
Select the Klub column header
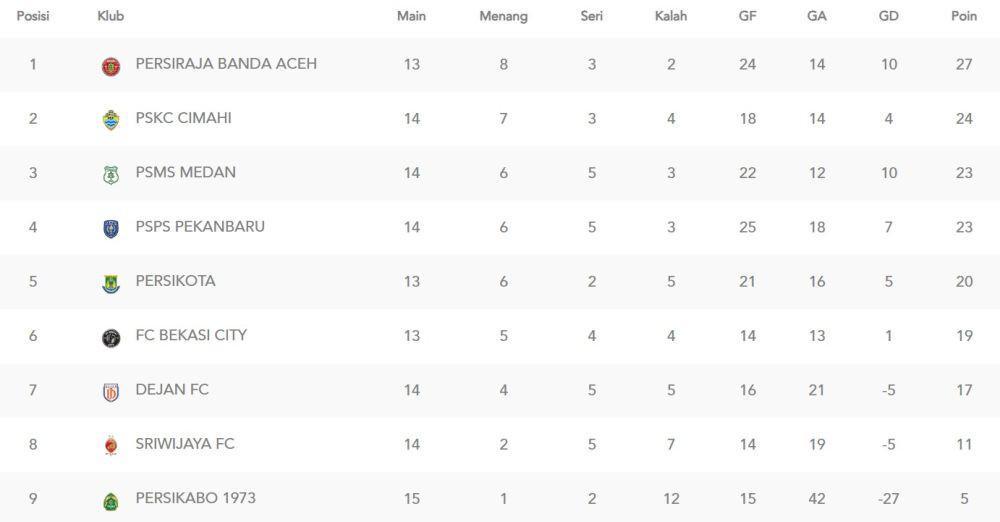(x=110, y=16)
